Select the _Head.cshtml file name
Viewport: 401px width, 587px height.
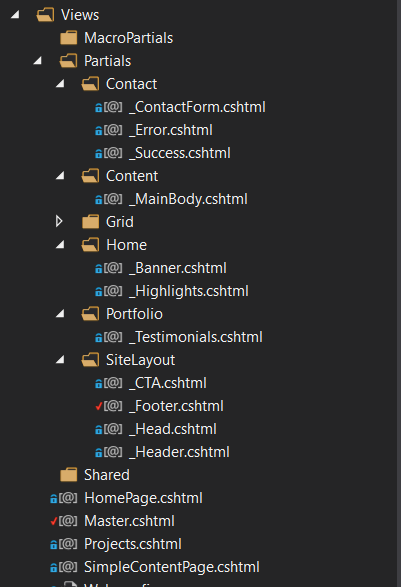pos(173,429)
